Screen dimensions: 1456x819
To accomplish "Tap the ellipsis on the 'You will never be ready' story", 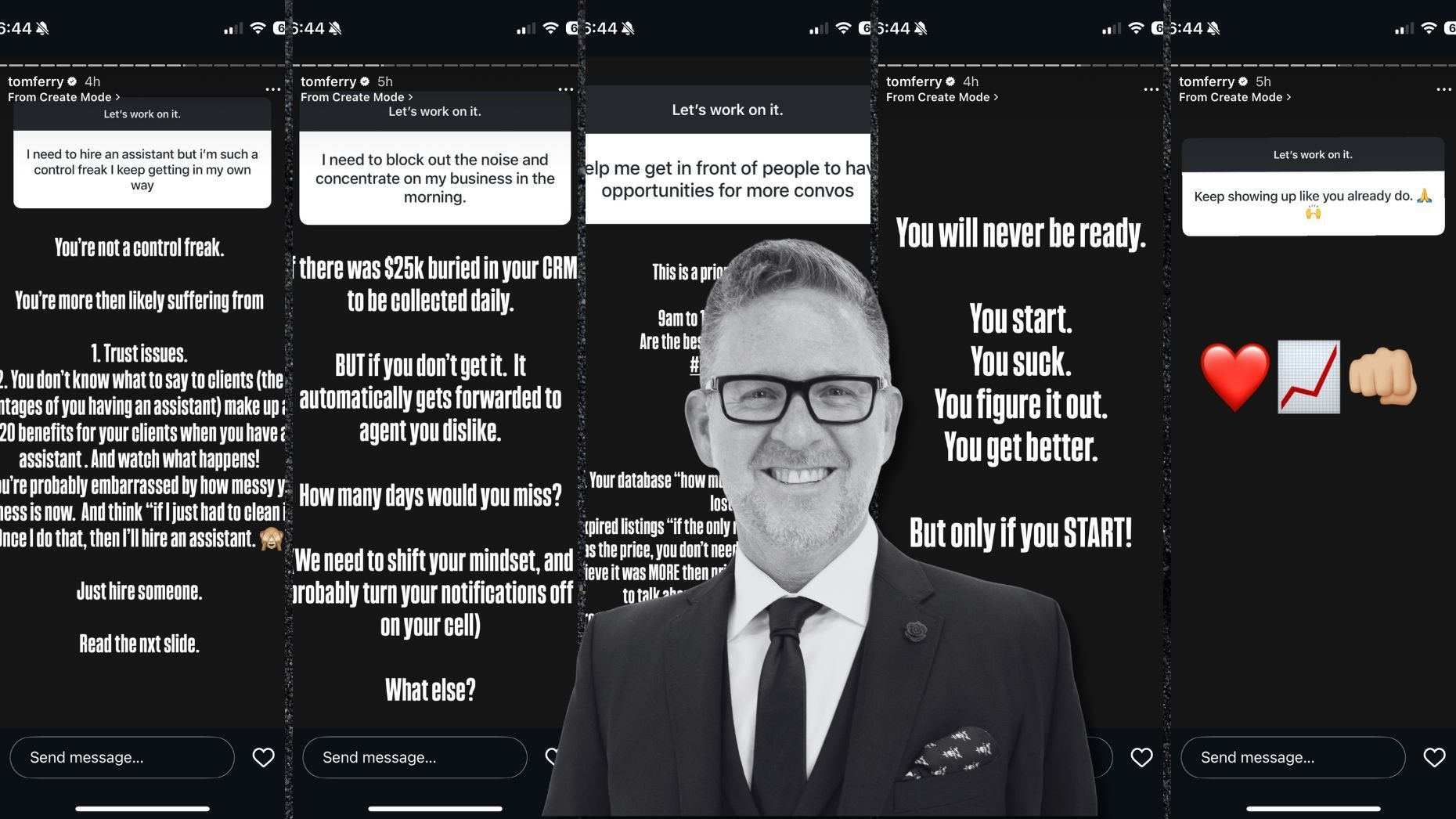I will click(x=1151, y=89).
